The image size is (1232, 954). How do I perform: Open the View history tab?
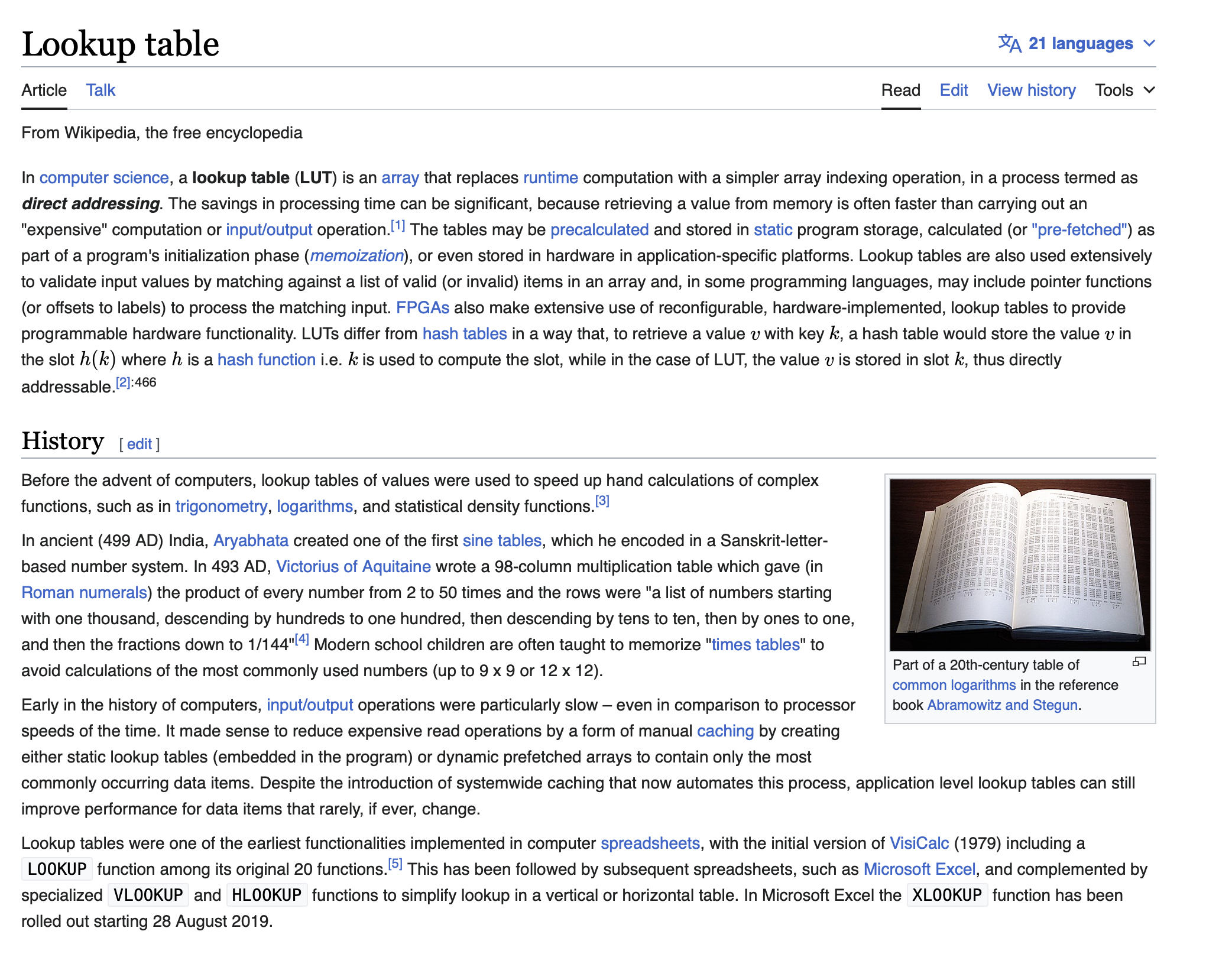(1032, 90)
